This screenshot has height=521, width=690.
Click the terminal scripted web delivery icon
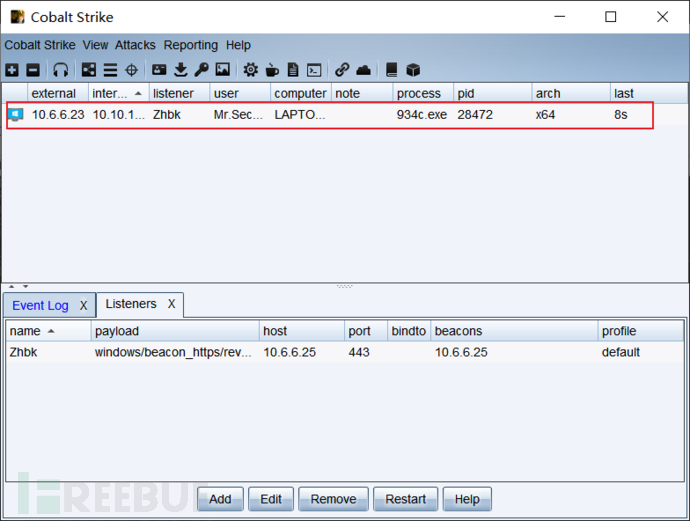(x=314, y=70)
